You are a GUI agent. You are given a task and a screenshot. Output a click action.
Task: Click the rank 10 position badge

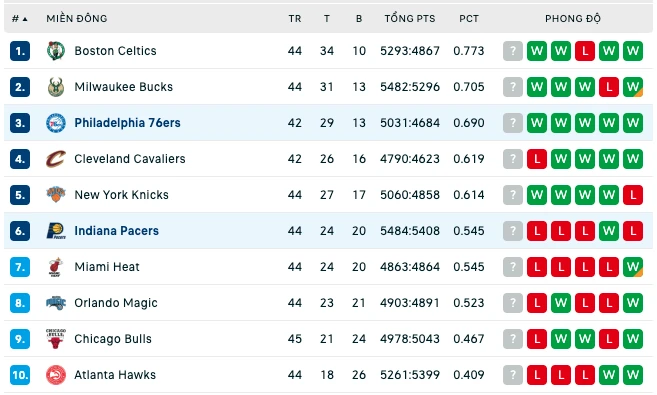tap(20, 375)
